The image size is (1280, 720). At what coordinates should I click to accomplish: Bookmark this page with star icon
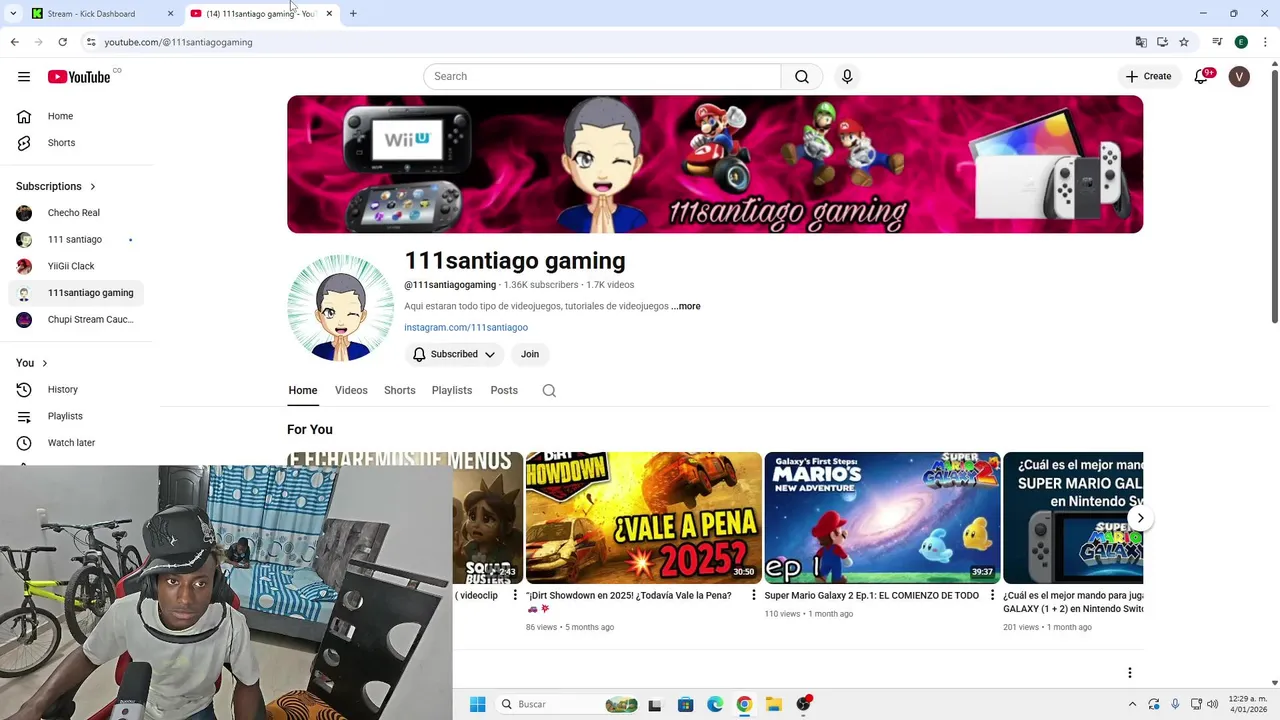pyautogui.click(x=1184, y=42)
